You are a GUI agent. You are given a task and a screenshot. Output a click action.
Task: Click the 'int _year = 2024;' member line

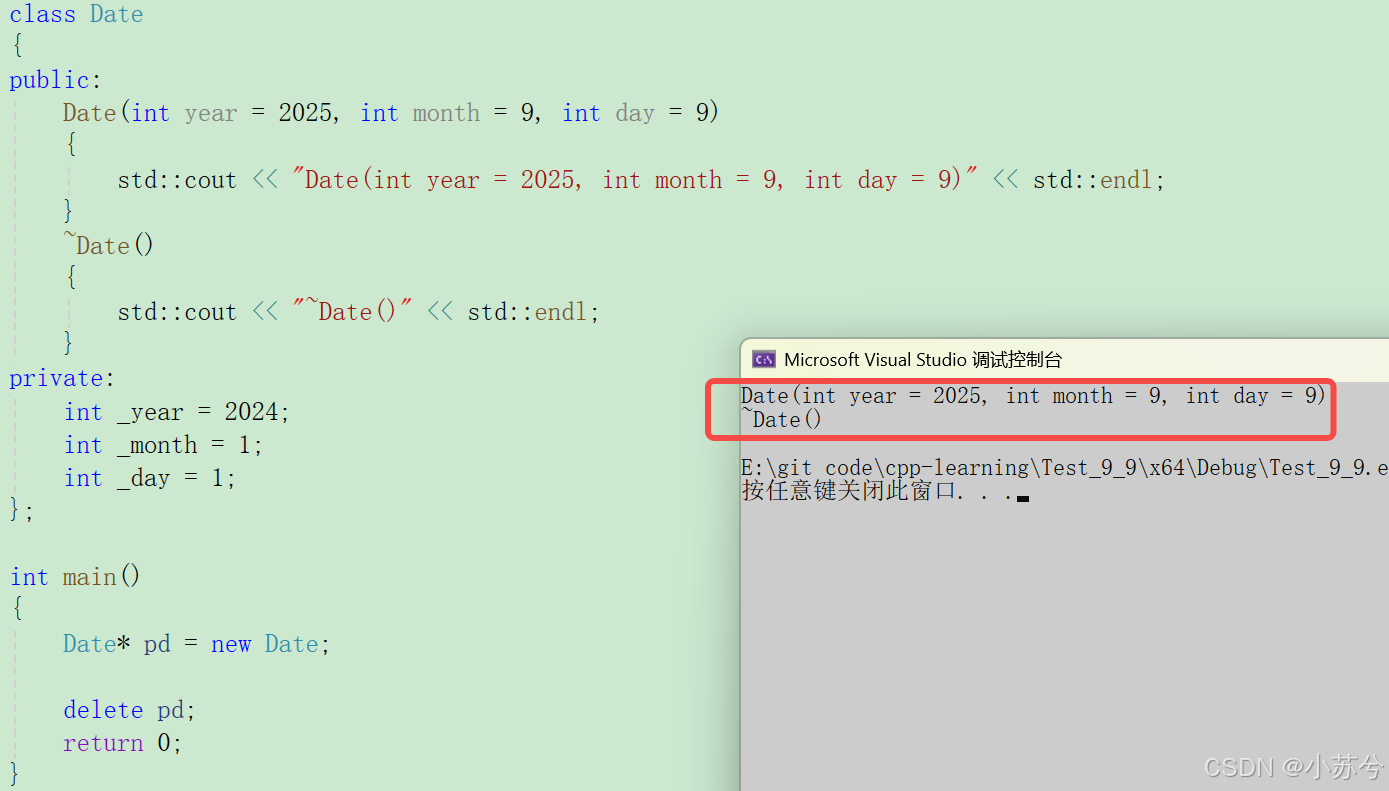pyautogui.click(x=177, y=412)
